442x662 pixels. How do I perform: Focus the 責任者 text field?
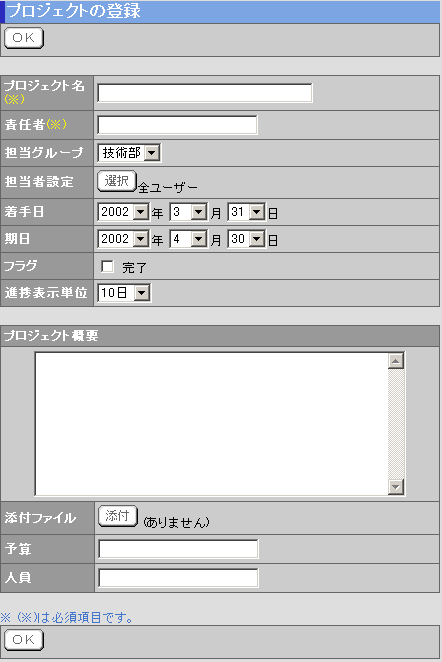point(177,125)
